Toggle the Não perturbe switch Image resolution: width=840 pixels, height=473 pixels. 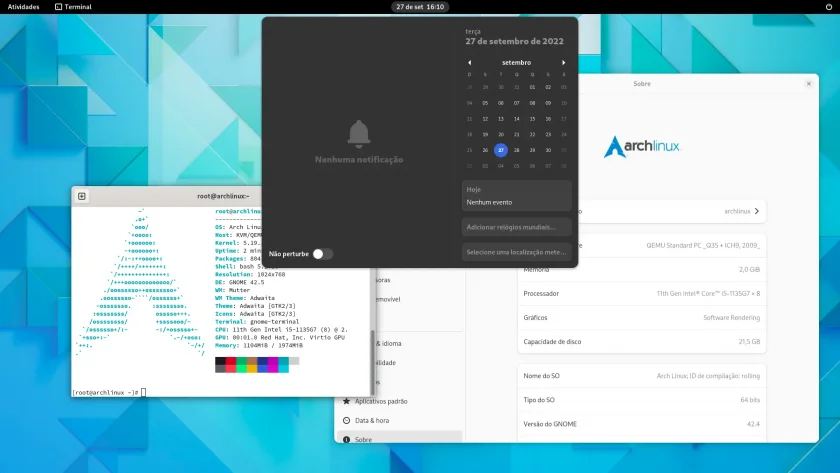tap(322, 254)
